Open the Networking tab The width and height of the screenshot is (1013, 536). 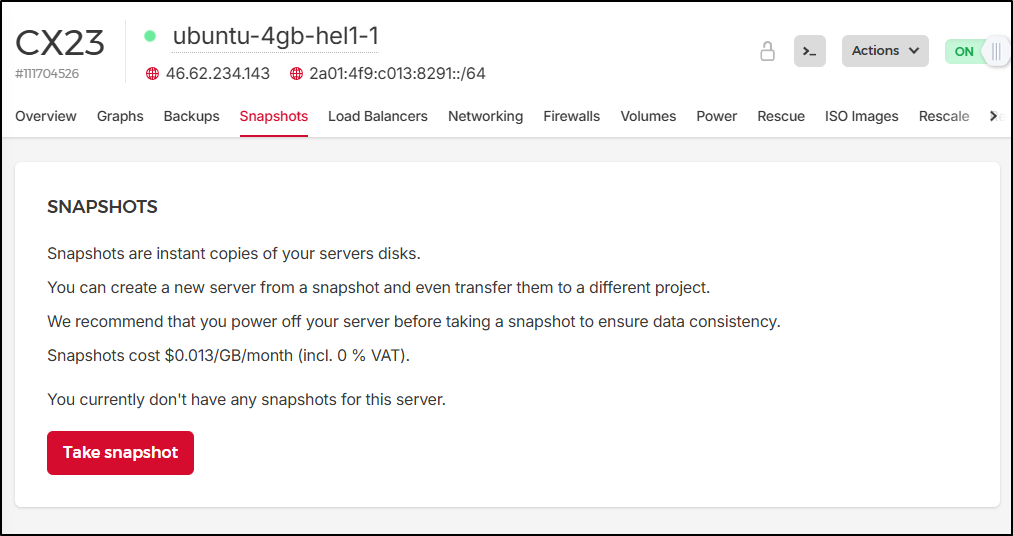[485, 116]
